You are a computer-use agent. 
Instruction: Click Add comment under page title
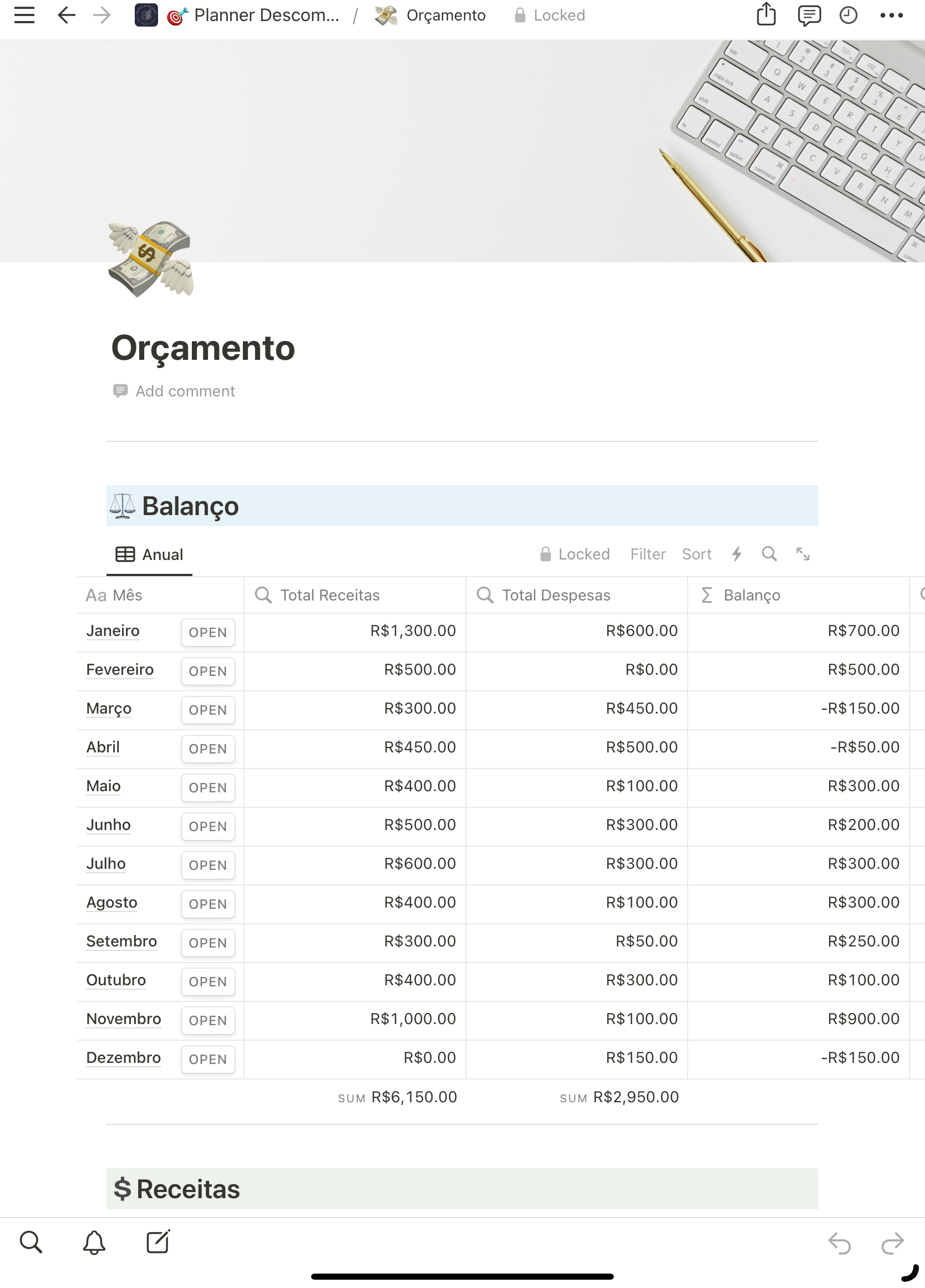[185, 391]
